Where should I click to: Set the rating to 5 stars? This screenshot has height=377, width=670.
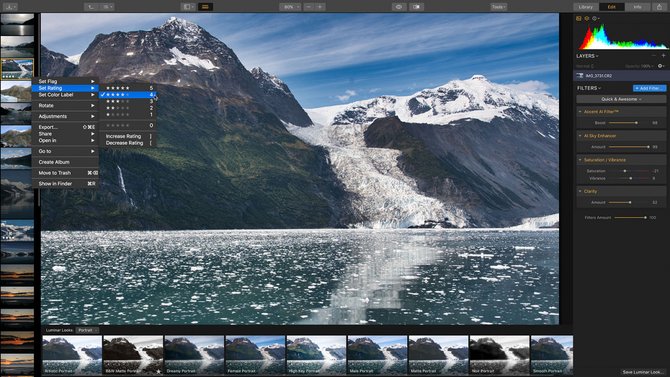click(x=127, y=88)
